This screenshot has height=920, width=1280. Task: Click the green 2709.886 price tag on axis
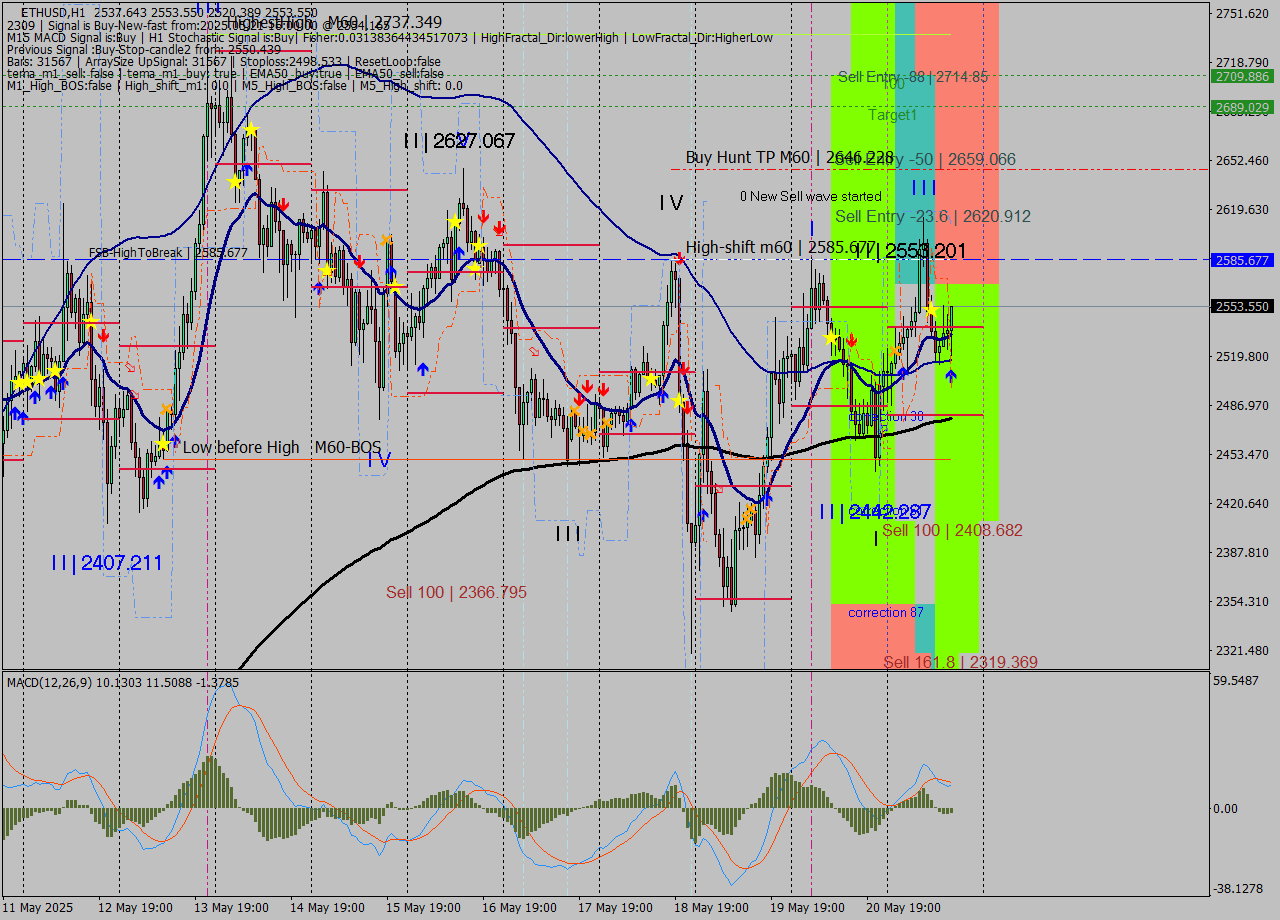tap(1241, 76)
